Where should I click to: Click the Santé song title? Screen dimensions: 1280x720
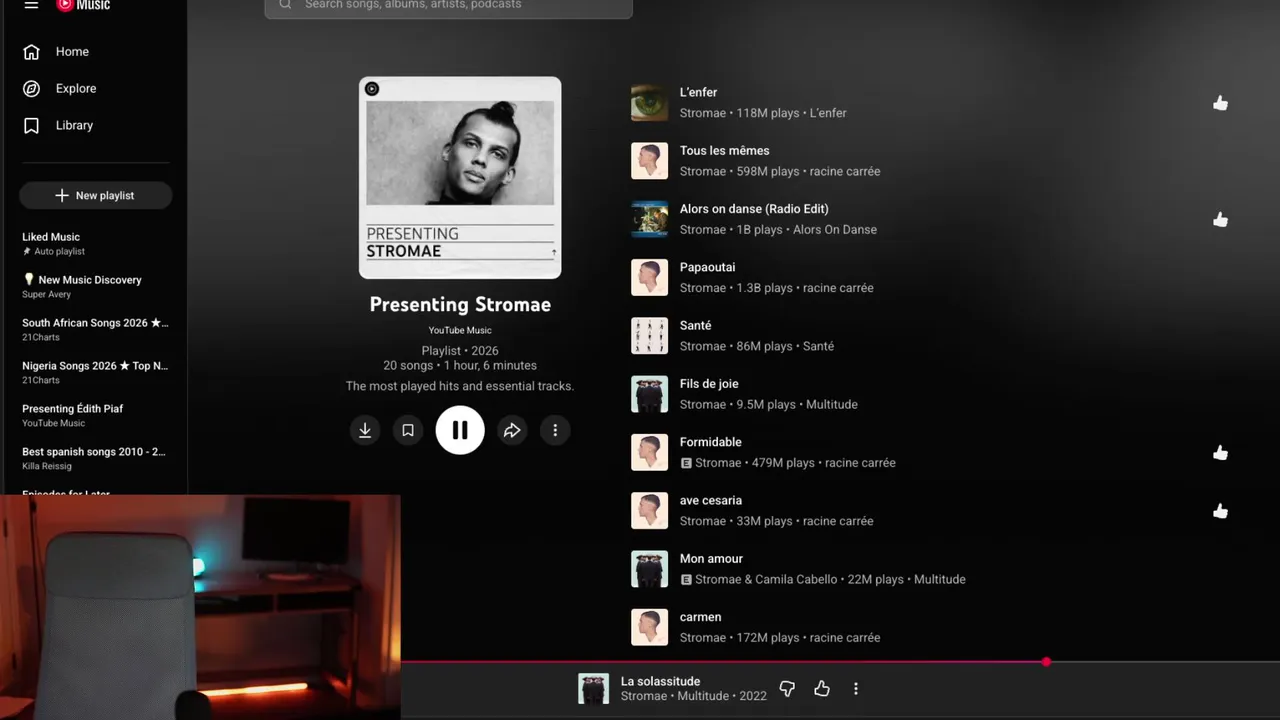coord(695,325)
